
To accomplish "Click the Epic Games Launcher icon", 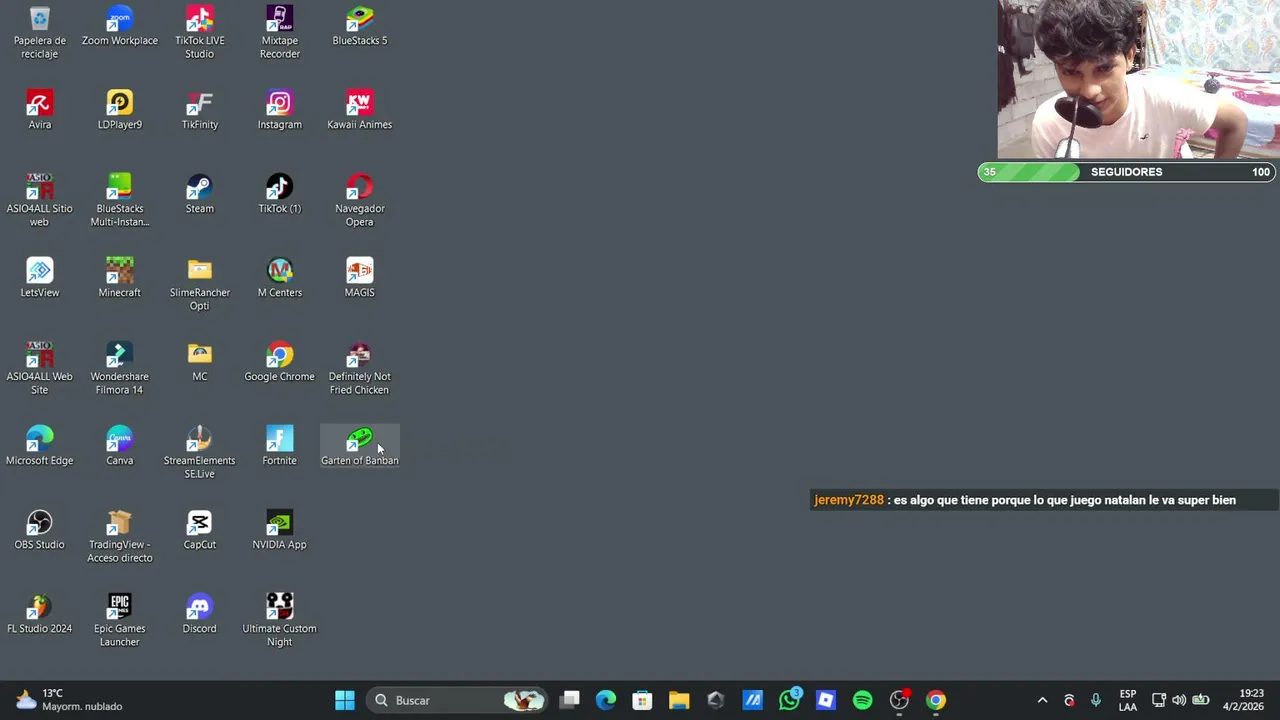I will point(120,619).
